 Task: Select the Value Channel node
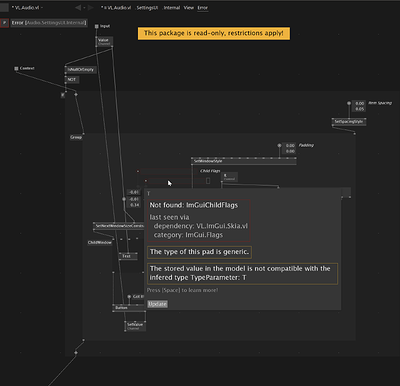[x=104, y=42]
